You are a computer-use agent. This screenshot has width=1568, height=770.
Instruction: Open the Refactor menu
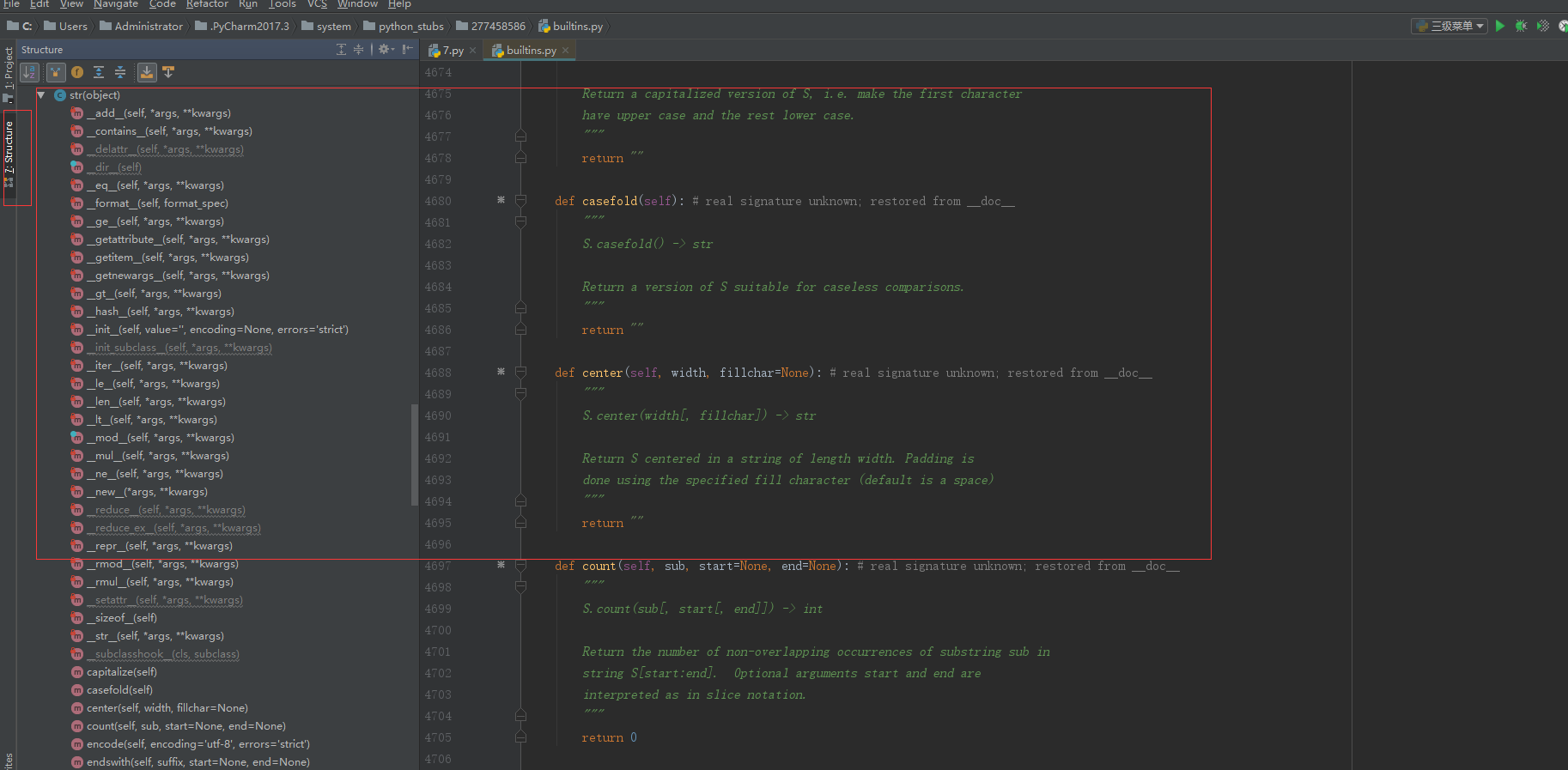pyautogui.click(x=207, y=4)
